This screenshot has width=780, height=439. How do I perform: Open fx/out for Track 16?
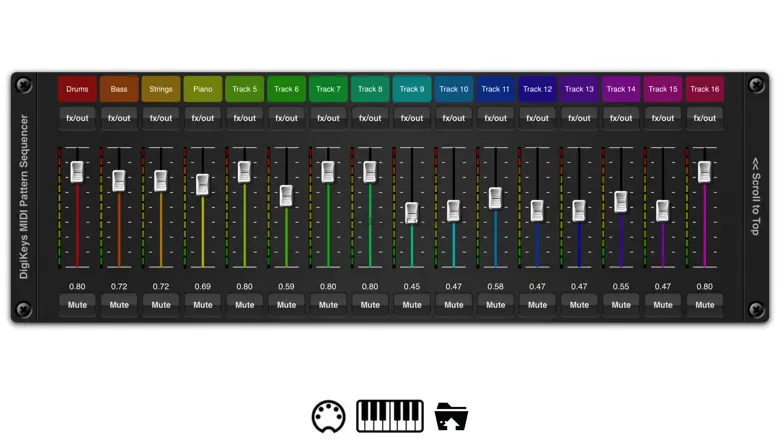[704, 118]
